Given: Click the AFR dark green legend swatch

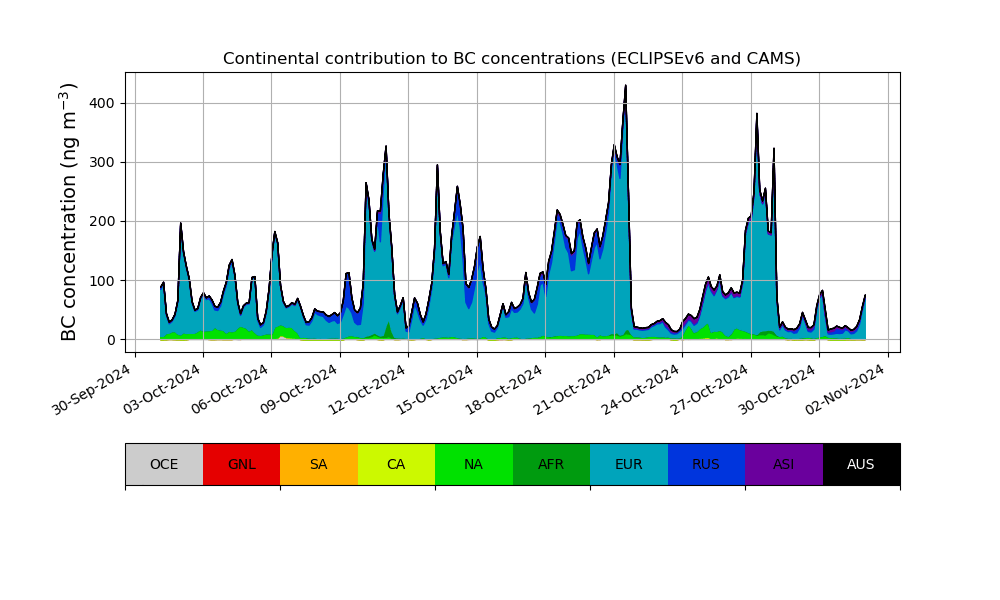Looking at the screenshot, I should click(x=552, y=464).
